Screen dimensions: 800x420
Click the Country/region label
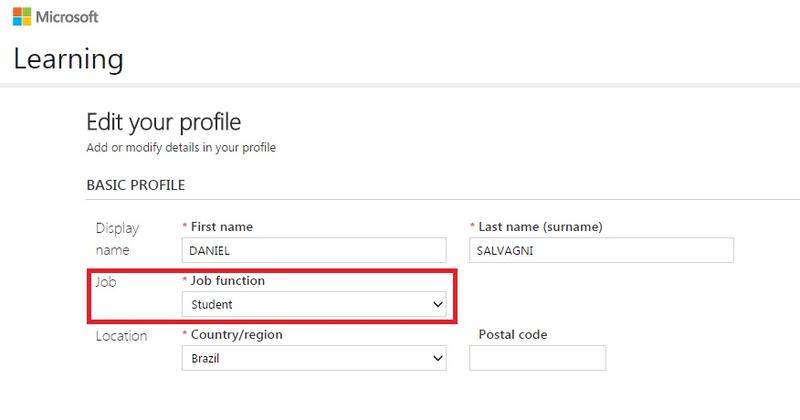[235, 335]
